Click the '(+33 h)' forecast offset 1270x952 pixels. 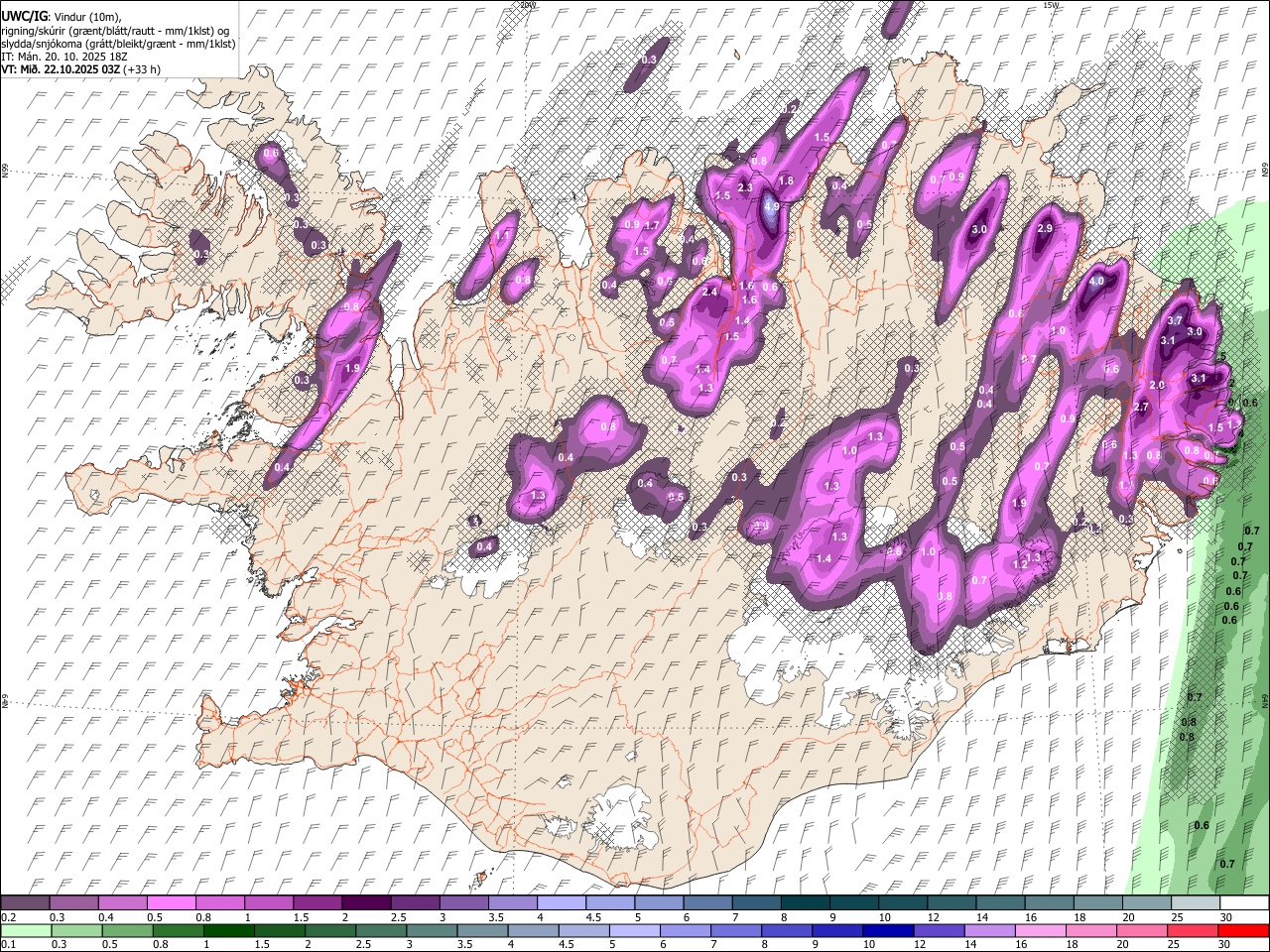tap(142, 69)
